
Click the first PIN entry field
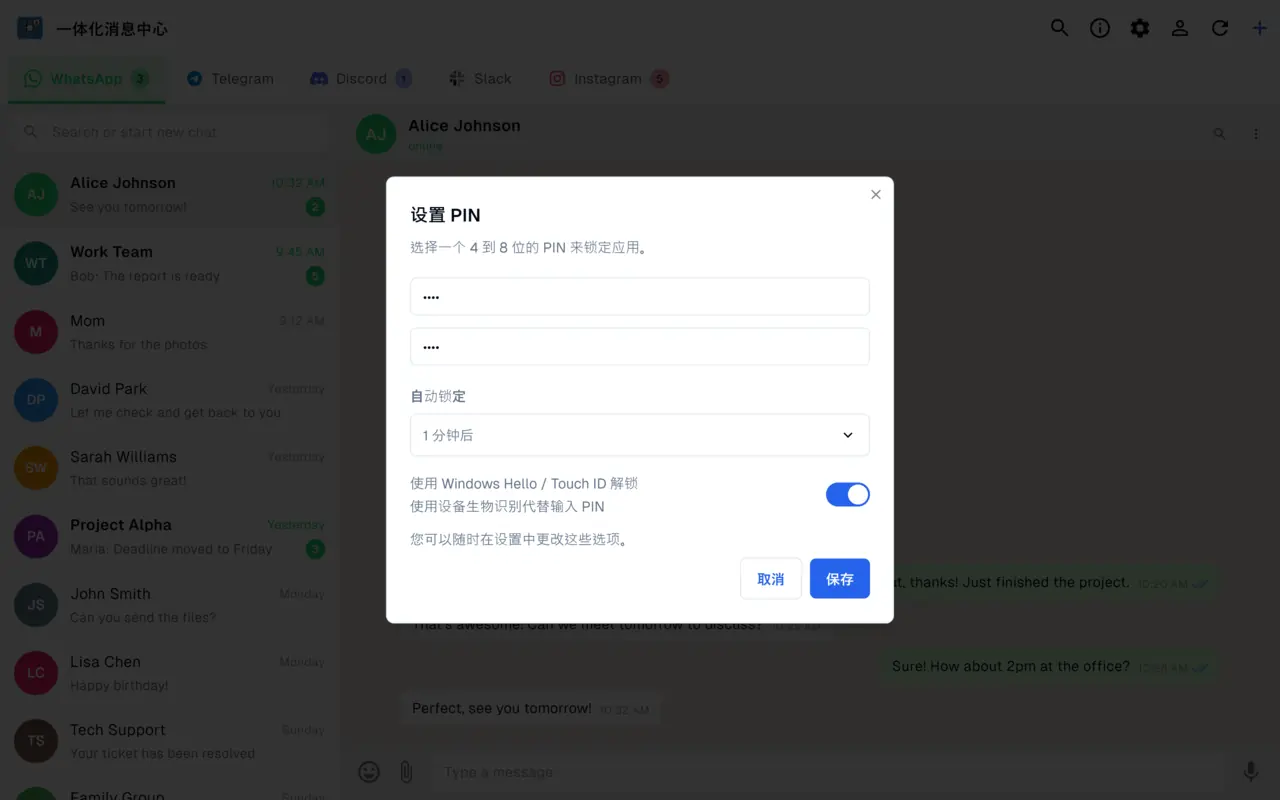pyautogui.click(x=640, y=297)
